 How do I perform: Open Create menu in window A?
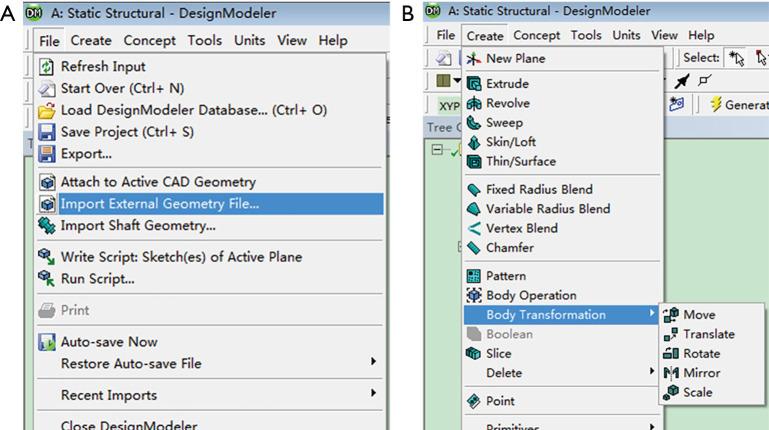91,41
